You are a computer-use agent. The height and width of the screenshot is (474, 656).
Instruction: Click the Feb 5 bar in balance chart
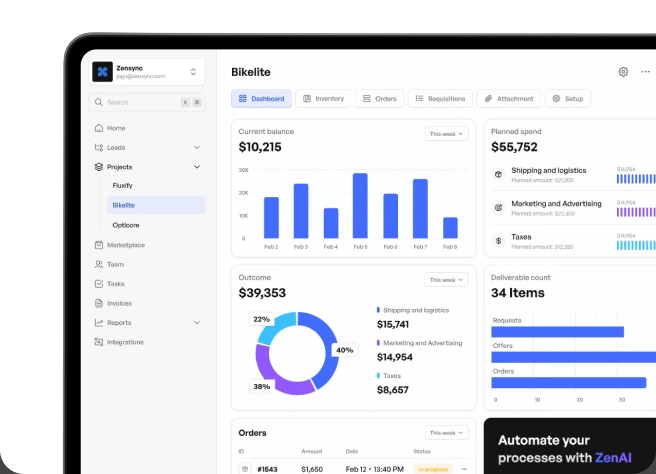[x=360, y=206]
